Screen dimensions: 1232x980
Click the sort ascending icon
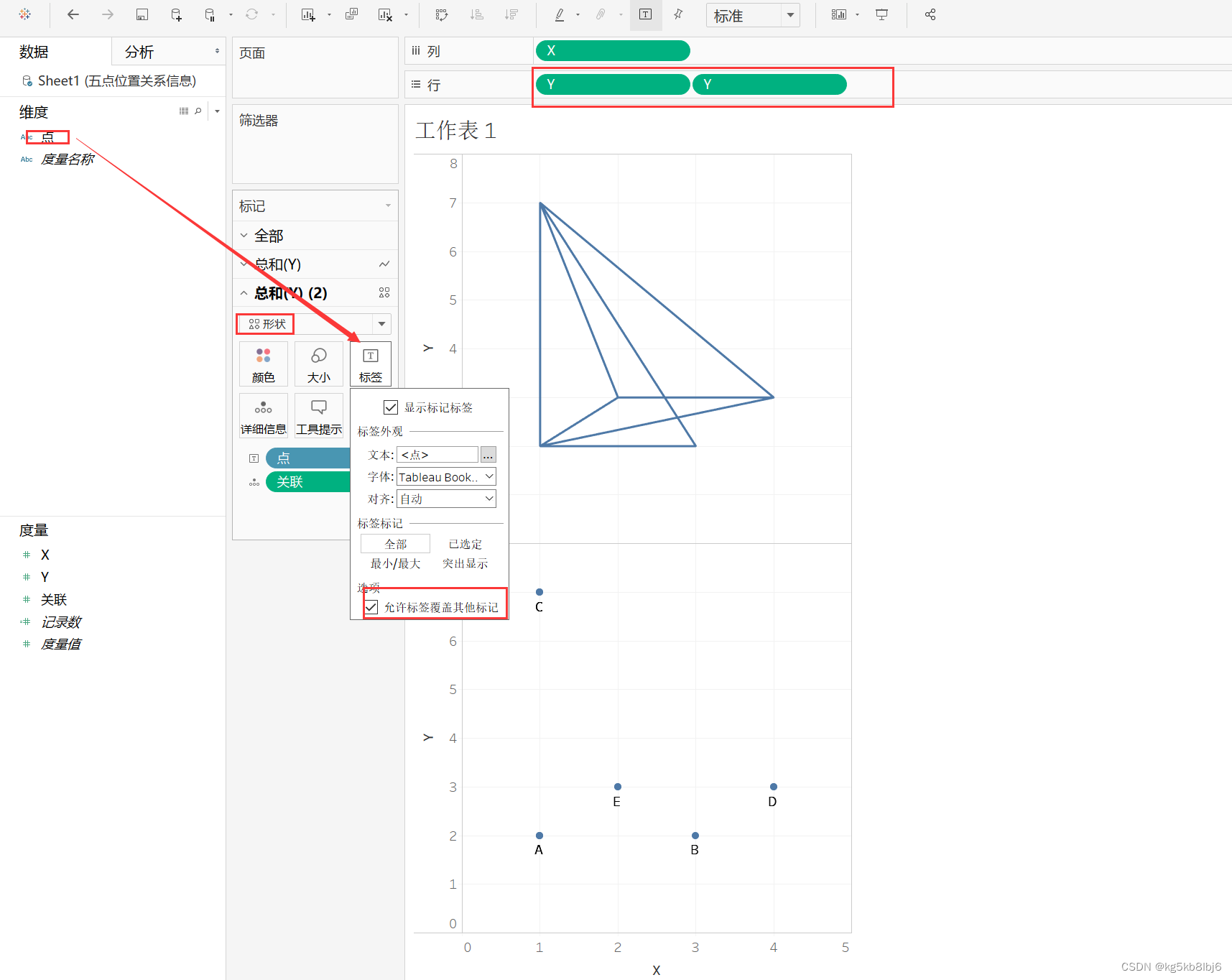tap(476, 14)
